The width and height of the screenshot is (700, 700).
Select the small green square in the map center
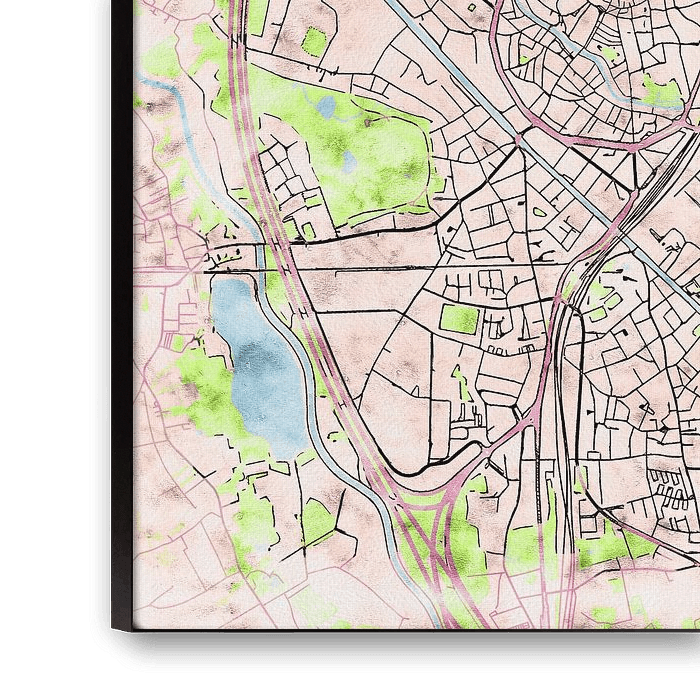[x=459, y=319]
